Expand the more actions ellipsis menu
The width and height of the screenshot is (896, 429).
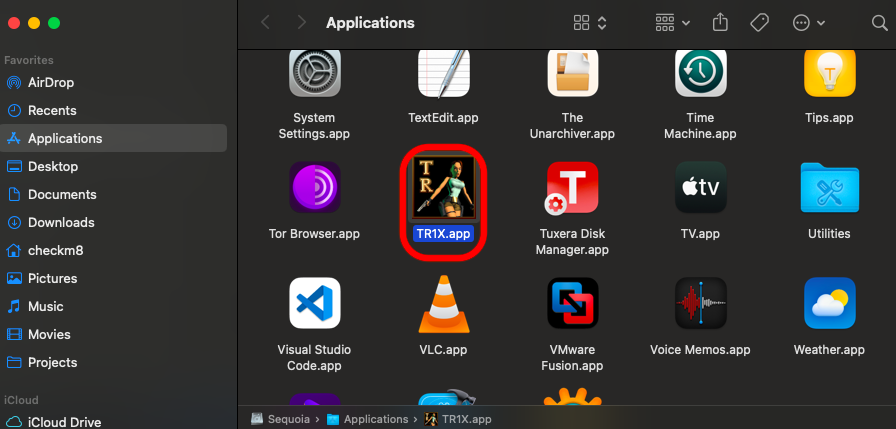808,22
